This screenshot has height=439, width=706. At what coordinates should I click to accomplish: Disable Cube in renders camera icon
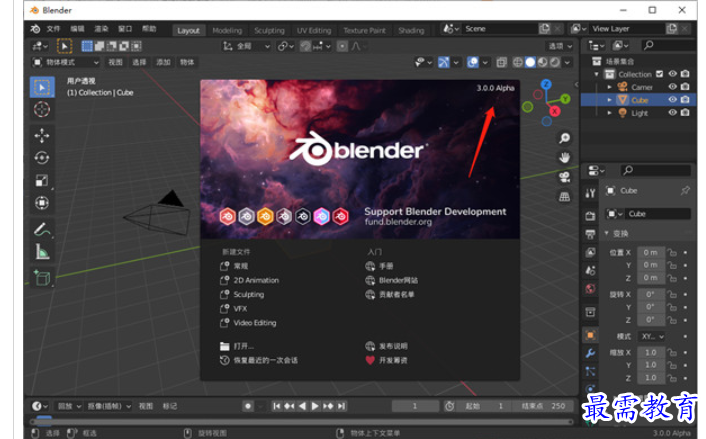685,100
